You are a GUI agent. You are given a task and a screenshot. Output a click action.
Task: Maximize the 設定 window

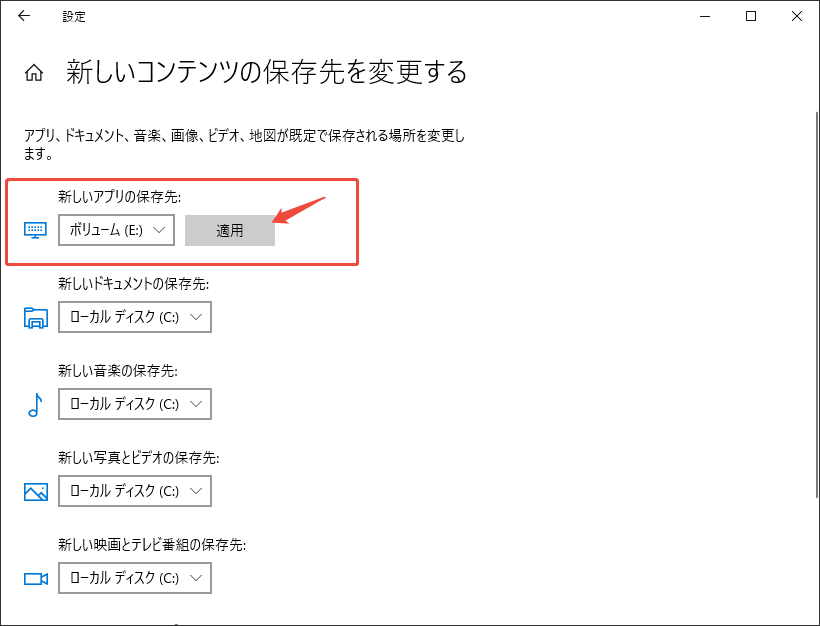(751, 16)
